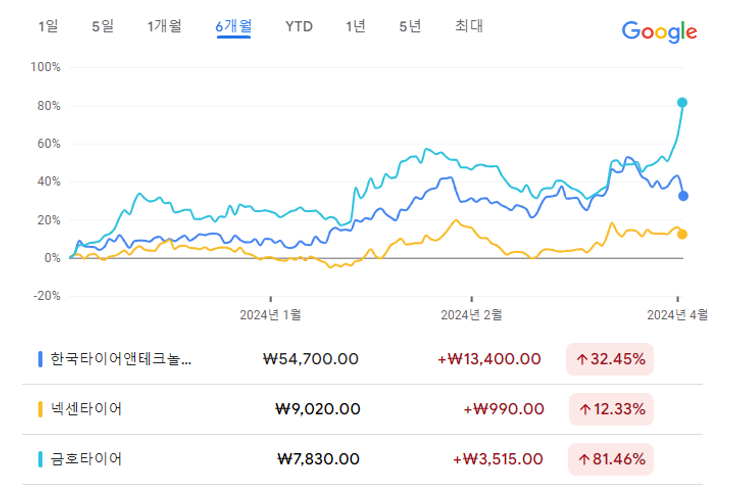This screenshot has height=497, width=746.
Task: Click the cyan color marker beside 금호타이어
Action: click(40, 459)
